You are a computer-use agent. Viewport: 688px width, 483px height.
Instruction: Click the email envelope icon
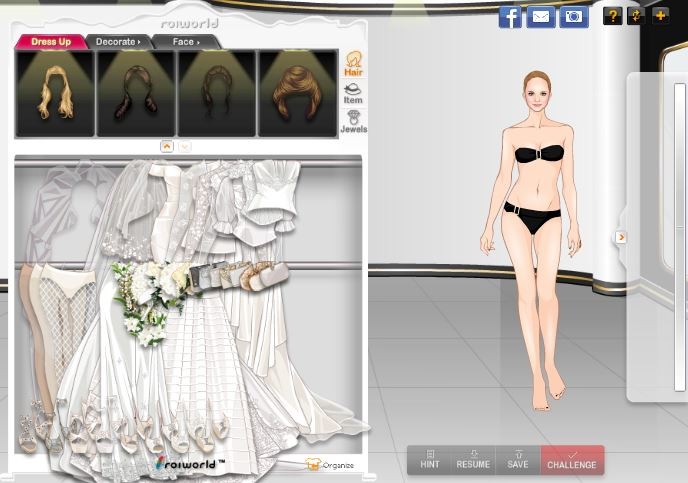click(541, 16)
